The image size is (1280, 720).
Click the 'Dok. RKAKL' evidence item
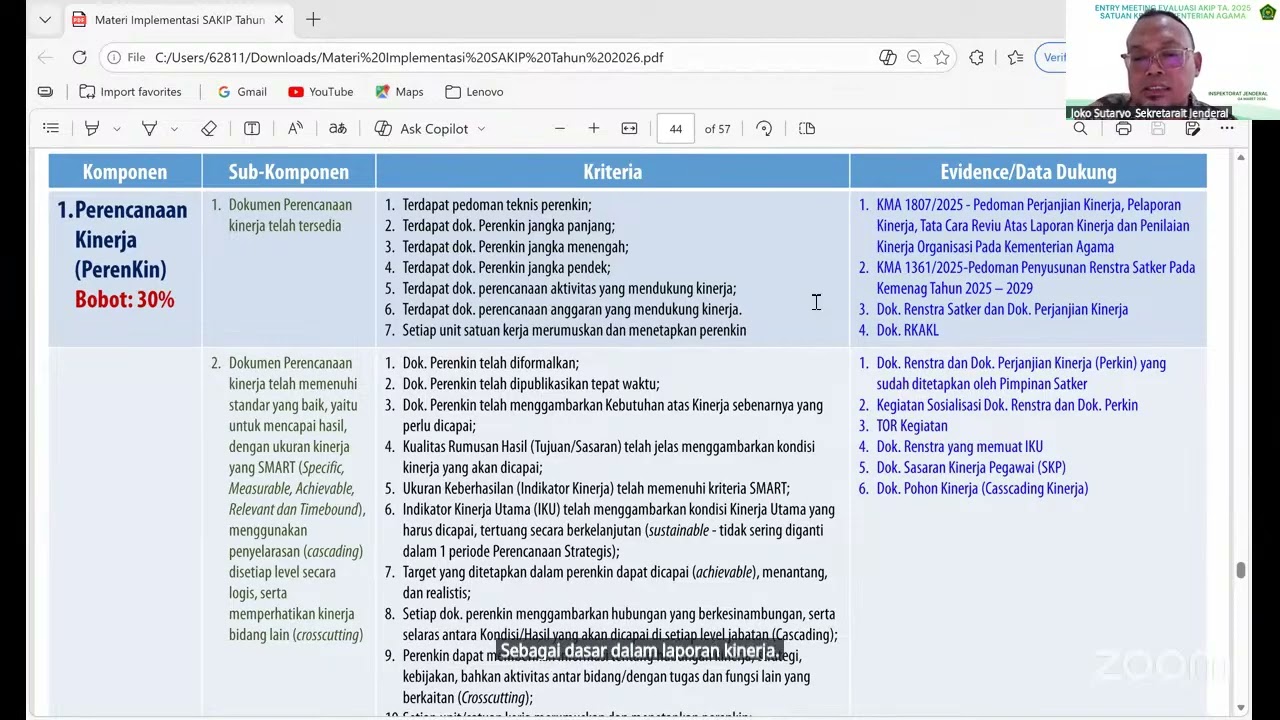point(907,330)
